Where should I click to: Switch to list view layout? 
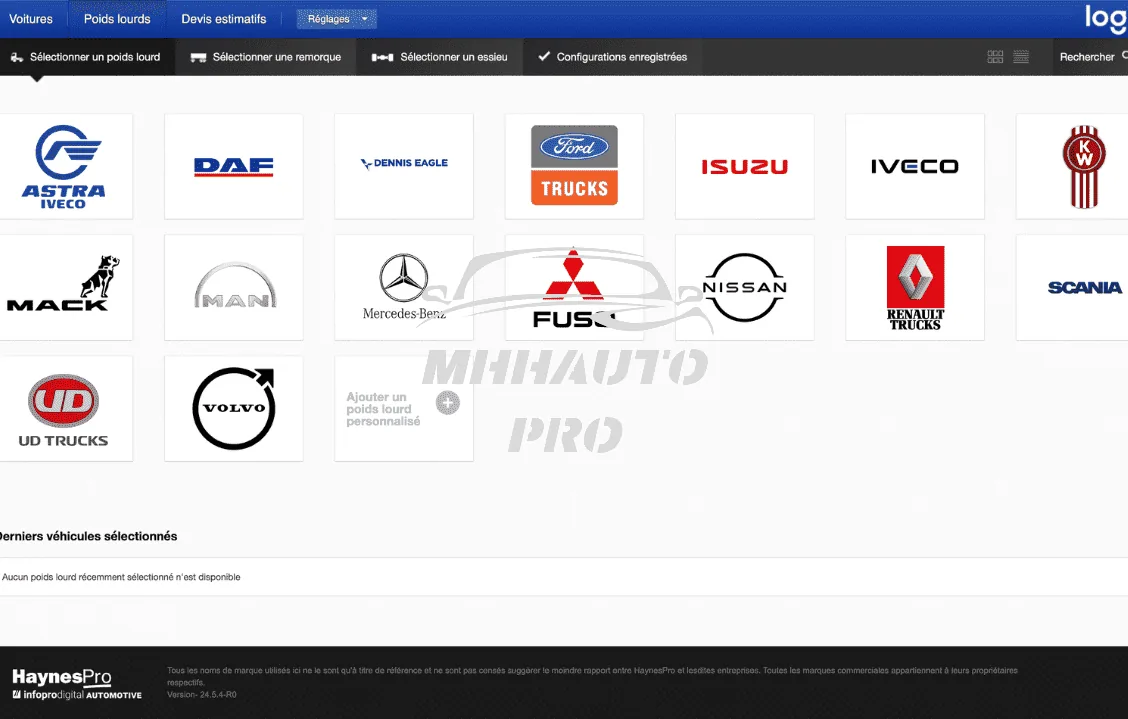[x=1021, y=57]
